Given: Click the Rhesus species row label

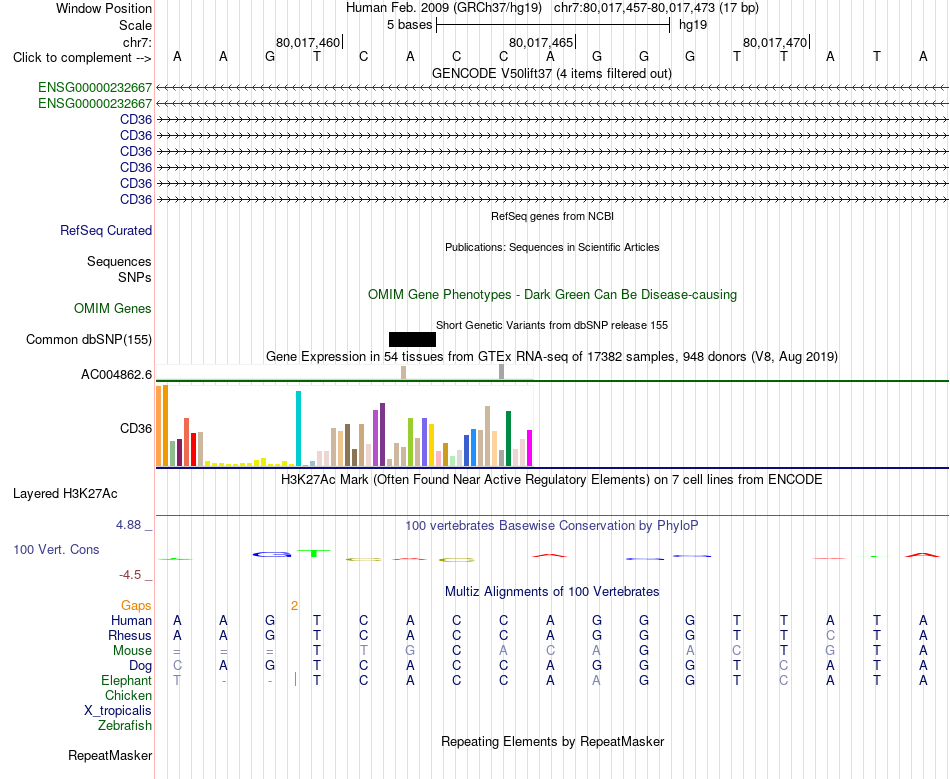Looking at the screenshot, I should [x=130, y=635].
